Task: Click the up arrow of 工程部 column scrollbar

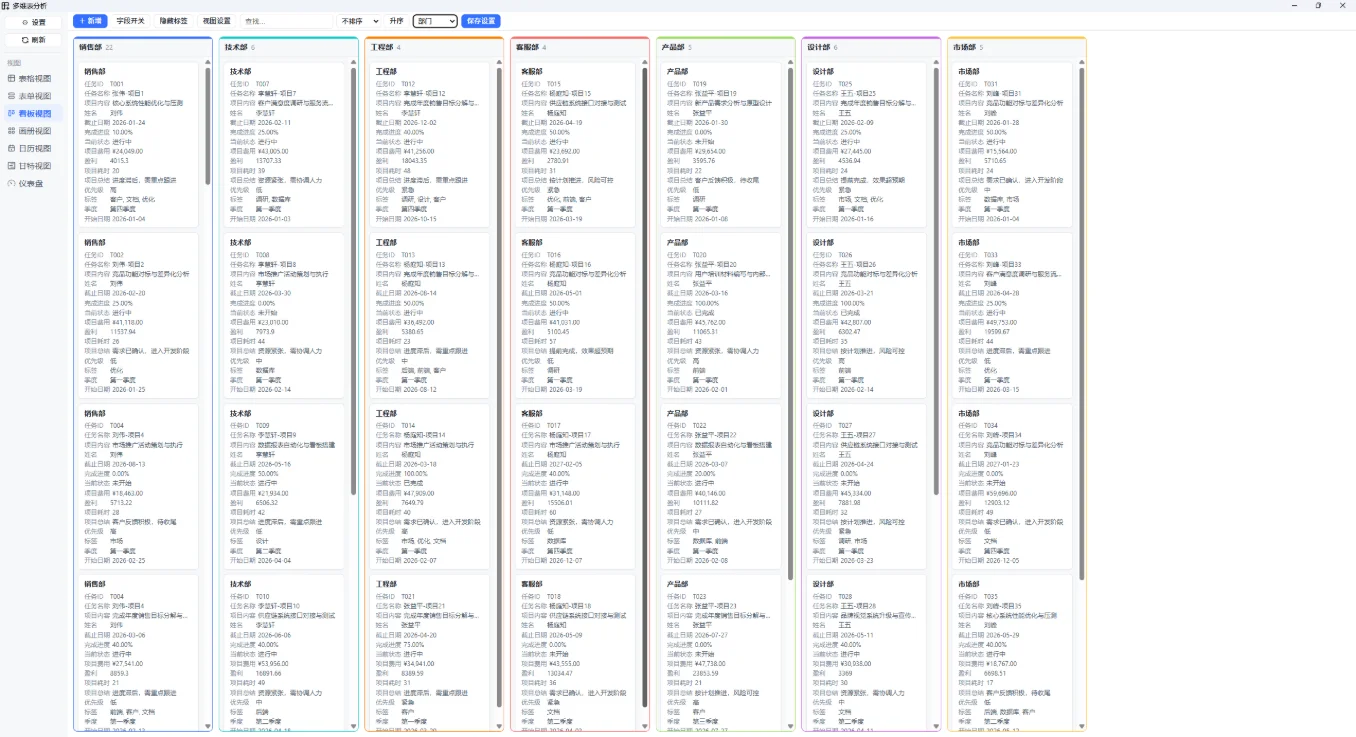Action: [499, 64]
